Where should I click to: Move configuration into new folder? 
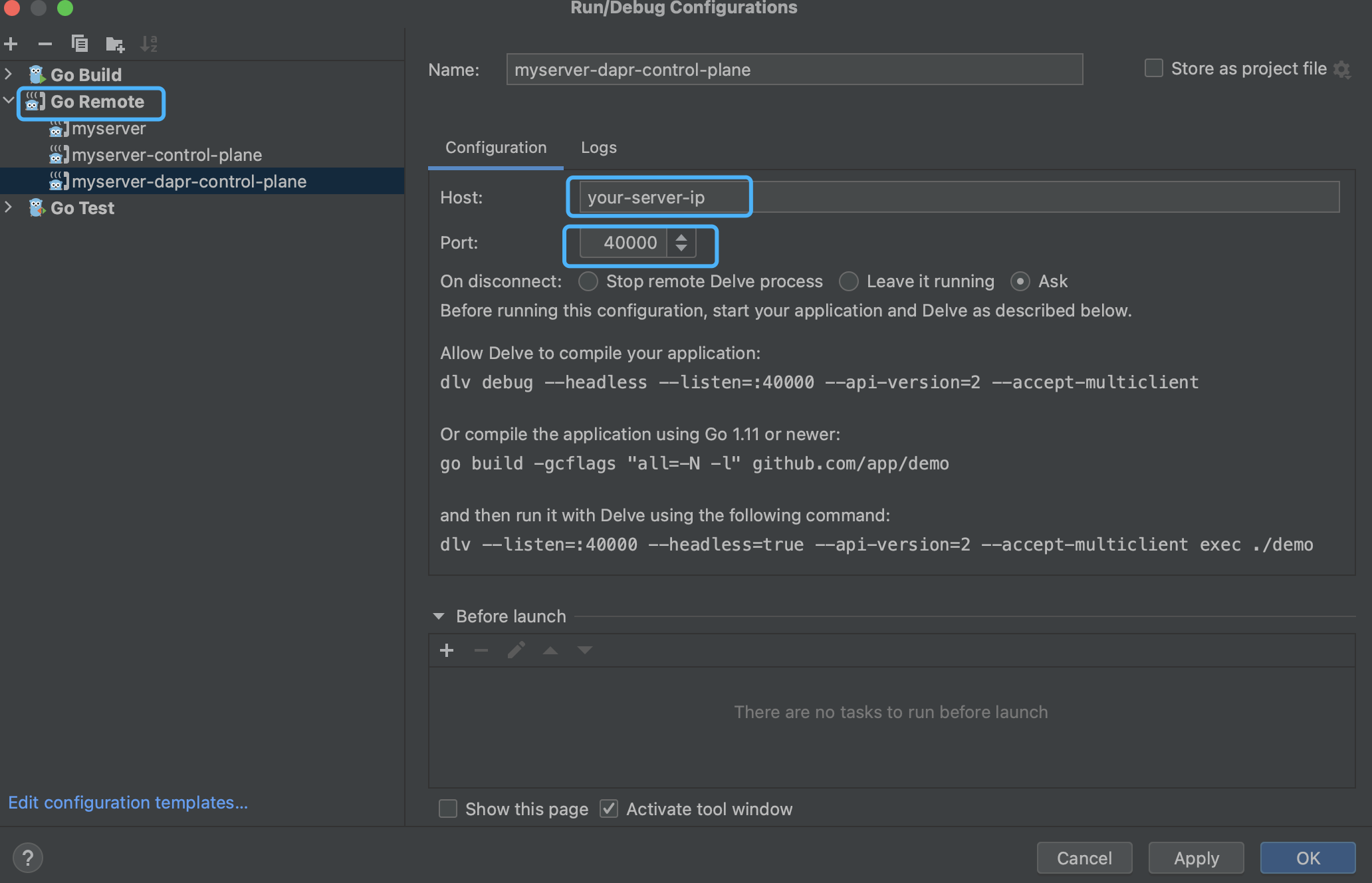coord(115,45)
